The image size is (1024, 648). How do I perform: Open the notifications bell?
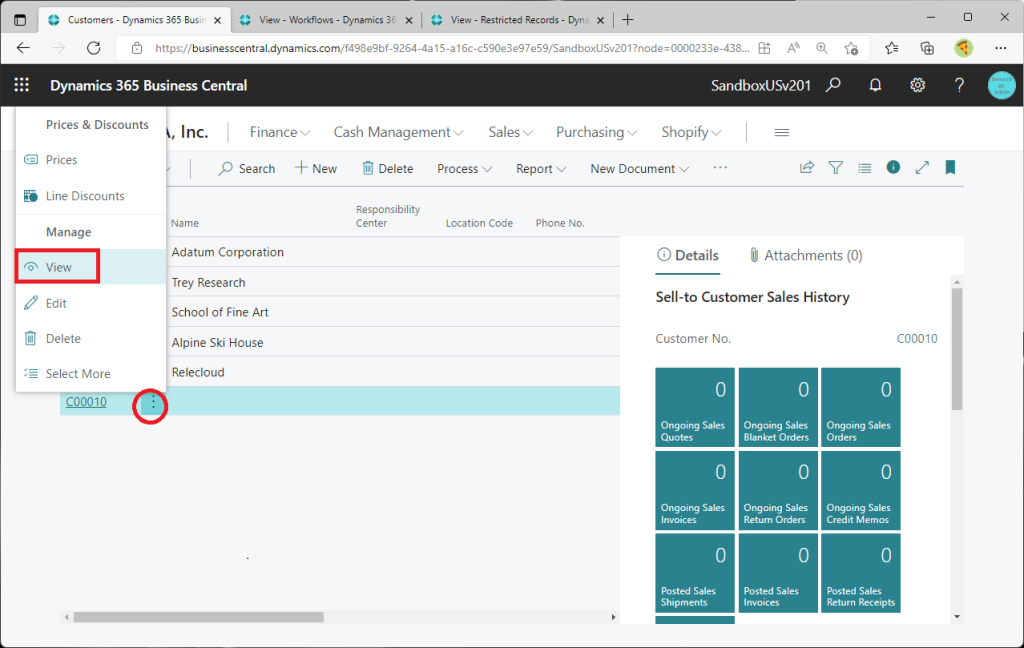(x=875, y=85)
